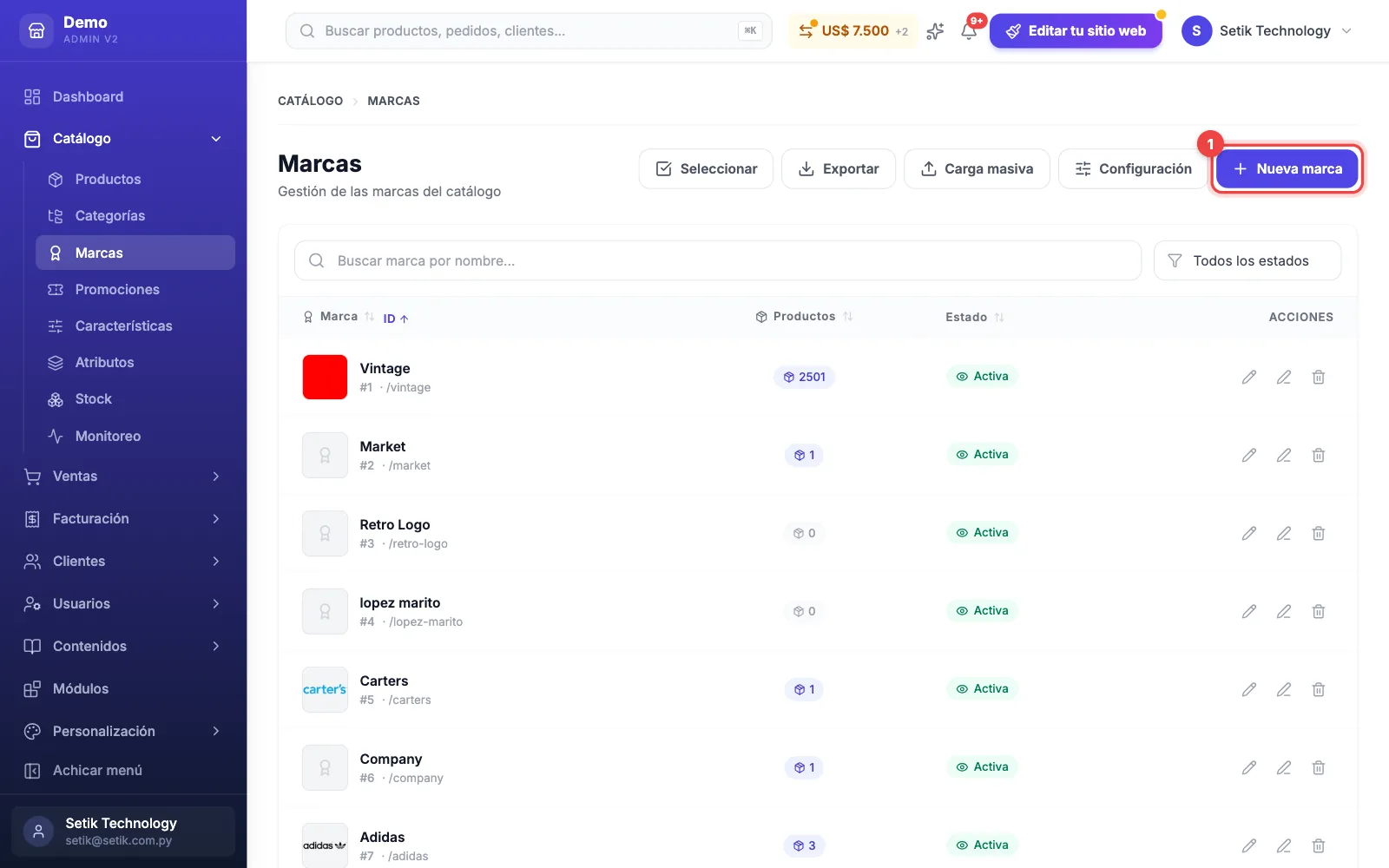Viewport: 1389px width, 868px height.
Task: Open the Configuración button
Action: coord(1133,168)
